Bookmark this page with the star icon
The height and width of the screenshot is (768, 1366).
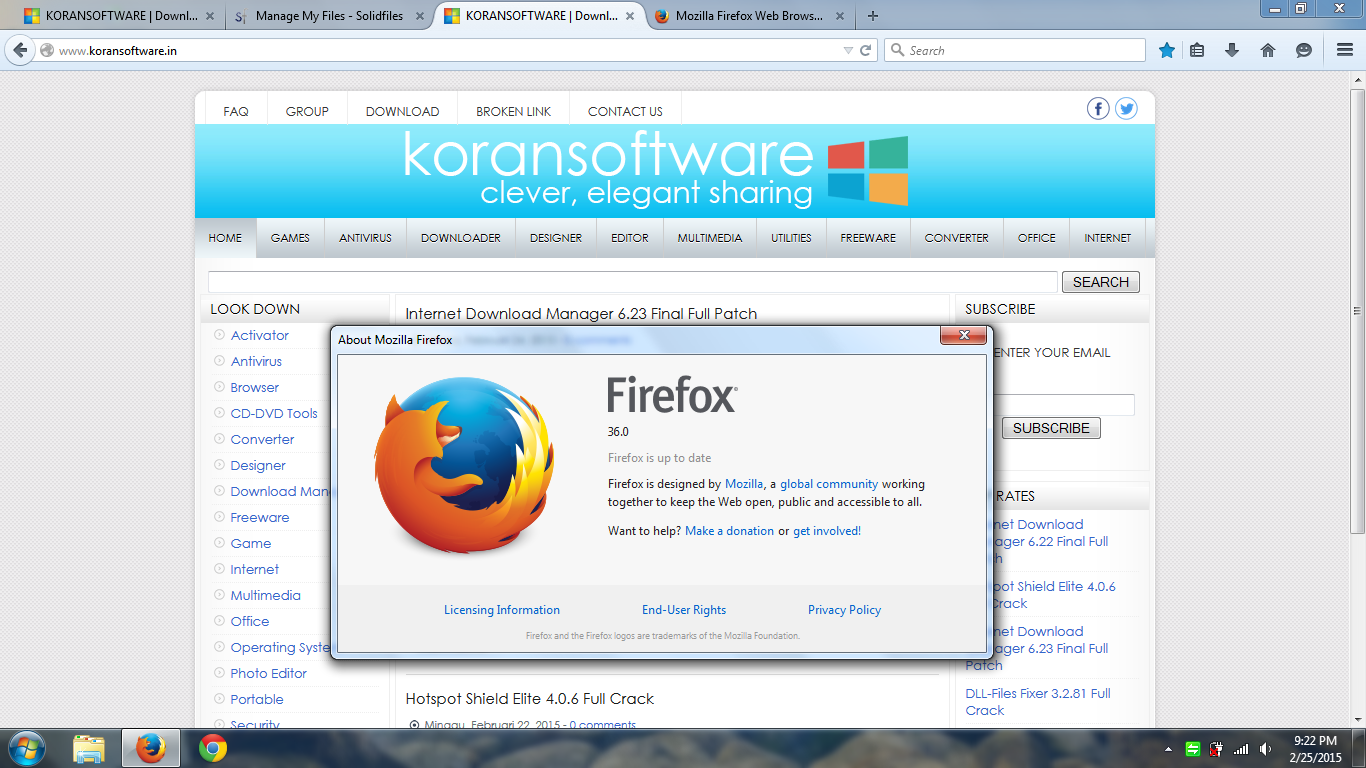(x=1166, y=50)
